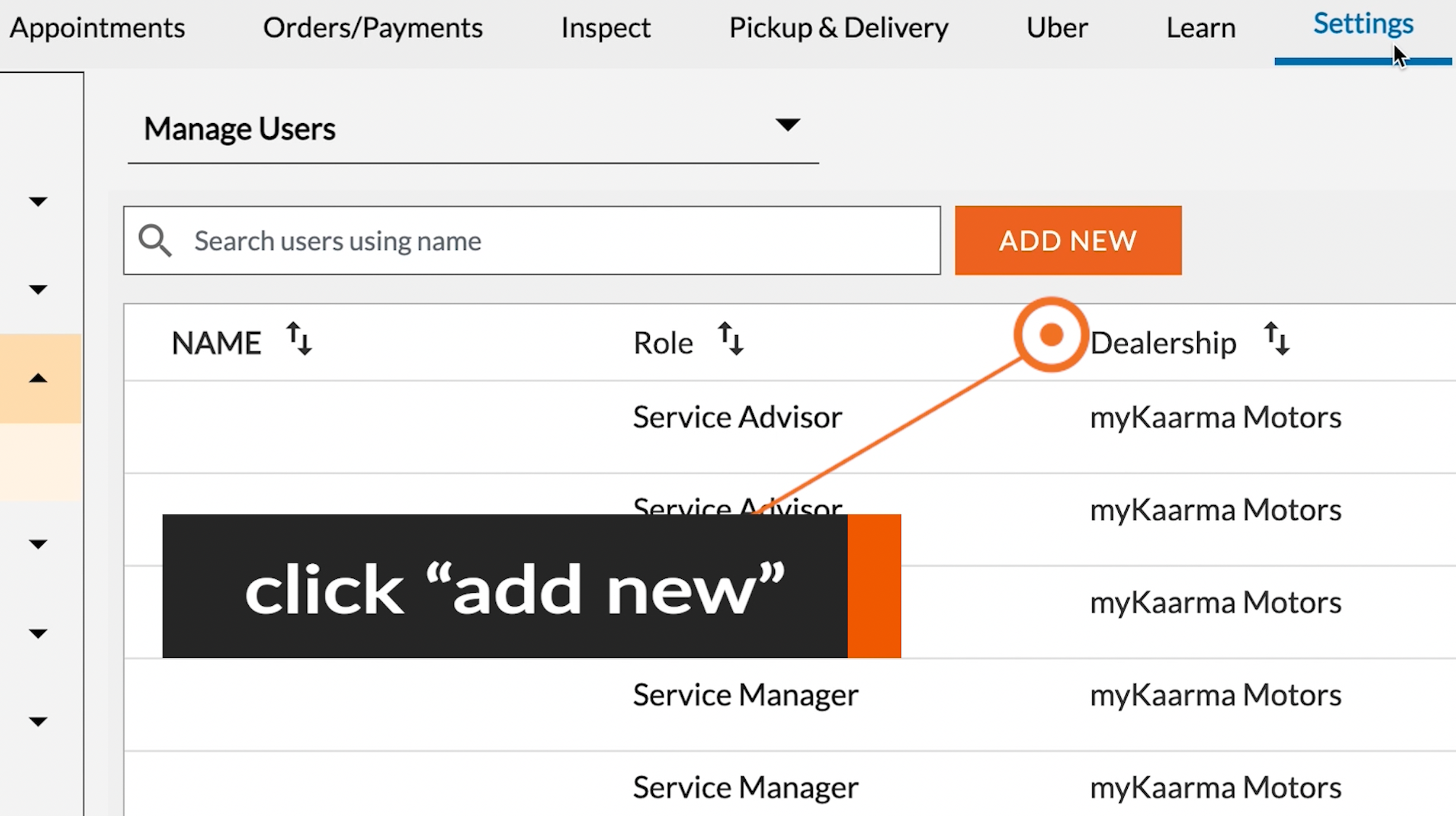Viewport: 1456px width, 816px height.
Task: Expand the second sidebar section arrow
Action: pos(38,290)
